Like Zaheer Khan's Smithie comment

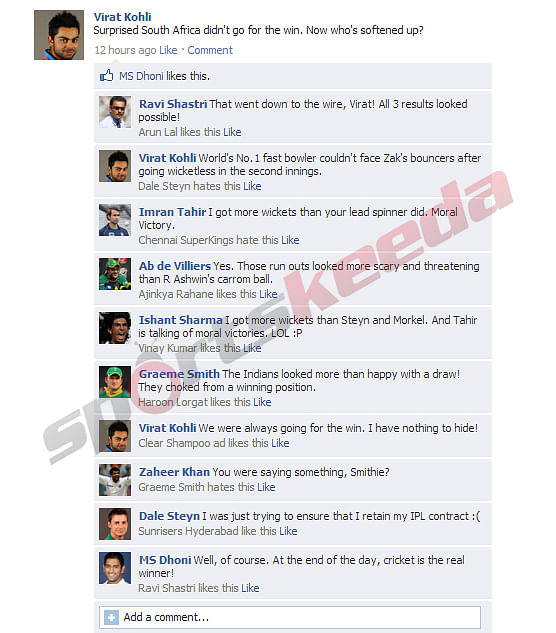click(266, 487)
